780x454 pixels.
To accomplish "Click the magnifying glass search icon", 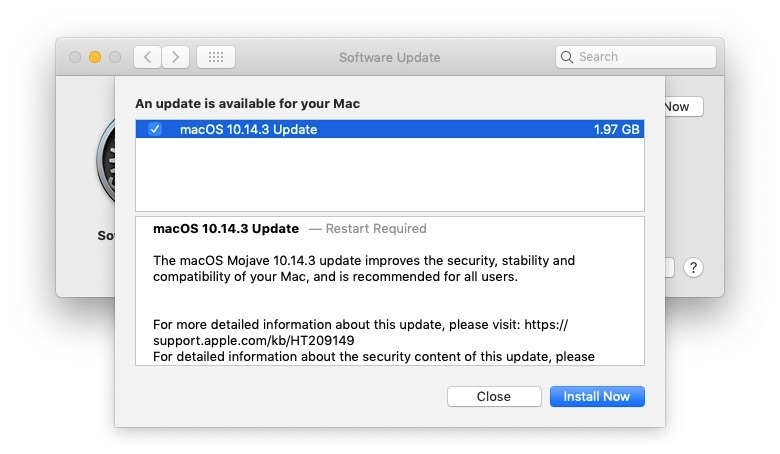I will click(567, 57).
